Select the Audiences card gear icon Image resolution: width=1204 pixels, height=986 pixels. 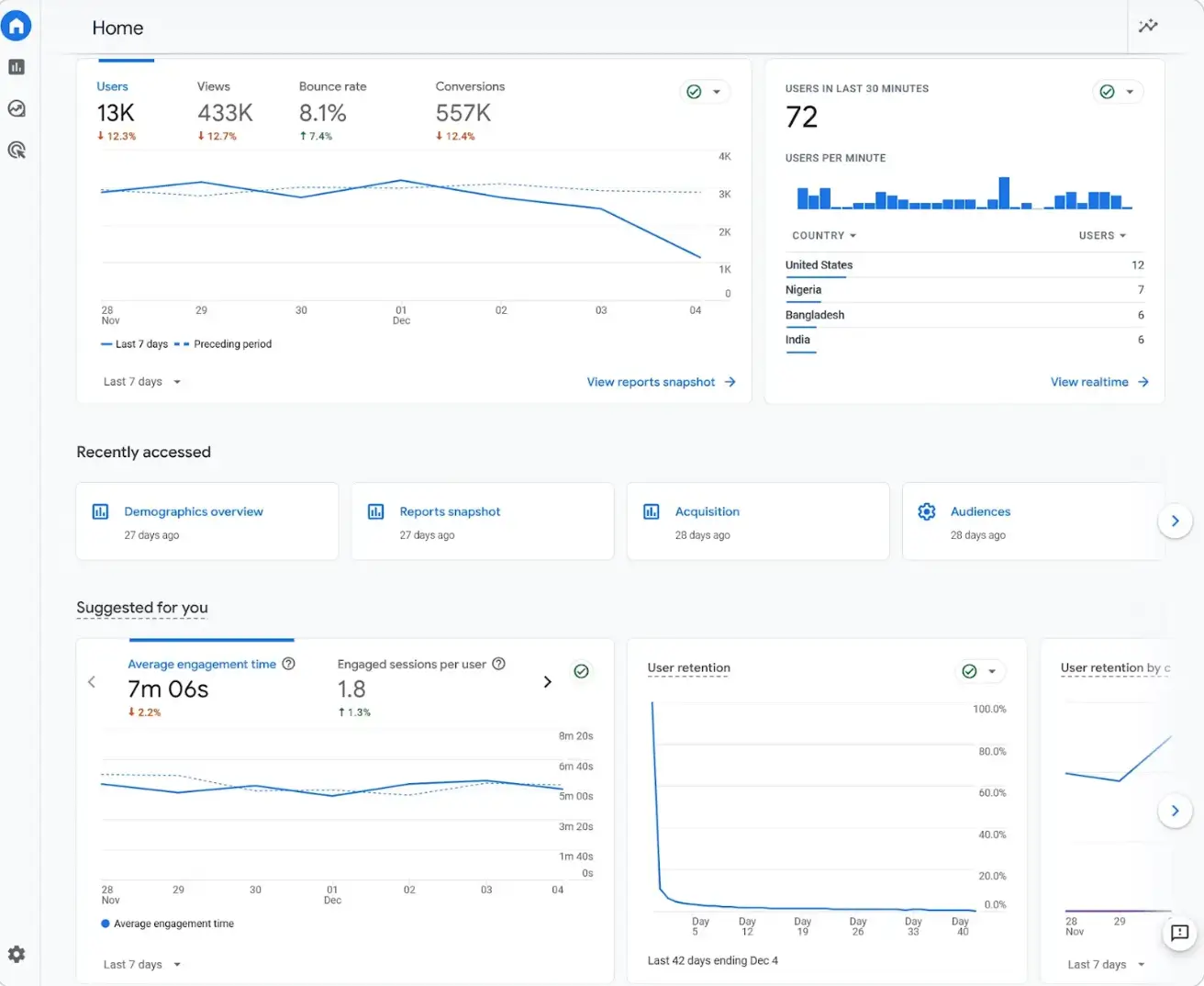(926, 511)
